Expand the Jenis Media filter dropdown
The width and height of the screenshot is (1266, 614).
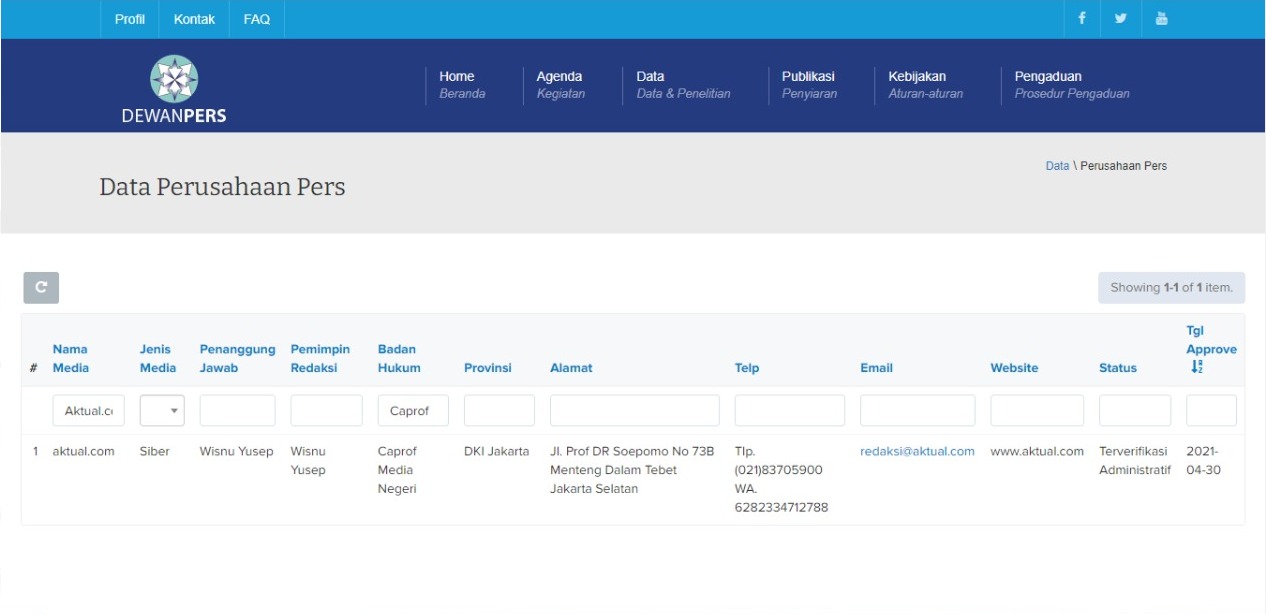(162, 411)
